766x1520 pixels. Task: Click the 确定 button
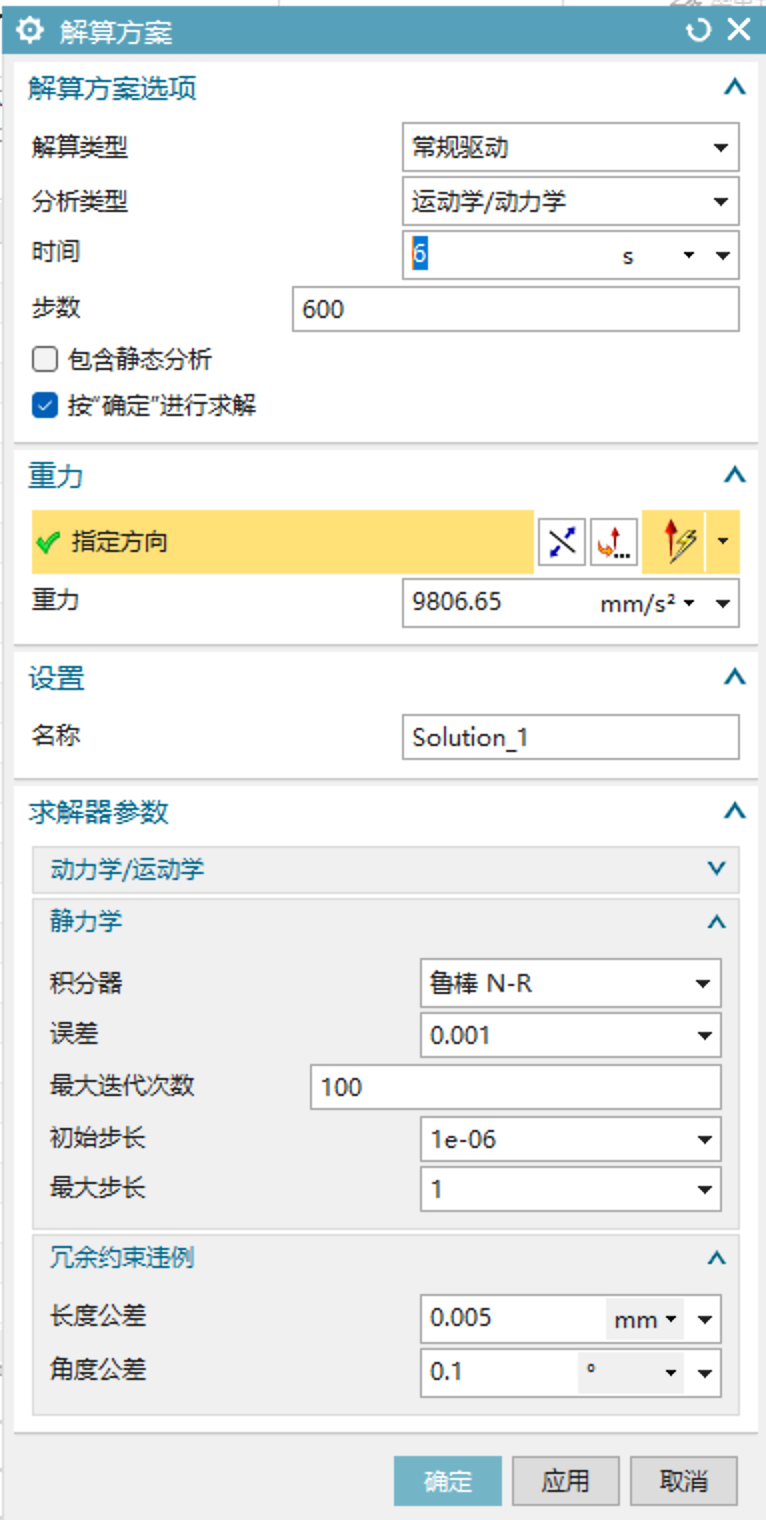(447, 1481)
